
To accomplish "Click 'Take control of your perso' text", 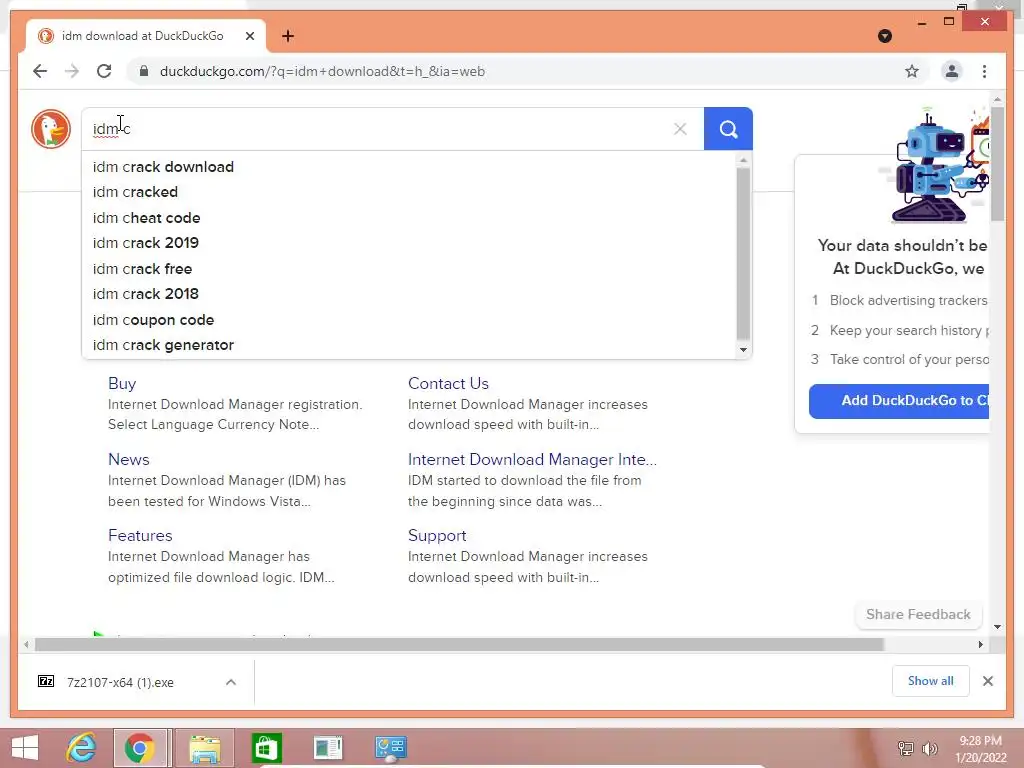I will tap(908, 359).
